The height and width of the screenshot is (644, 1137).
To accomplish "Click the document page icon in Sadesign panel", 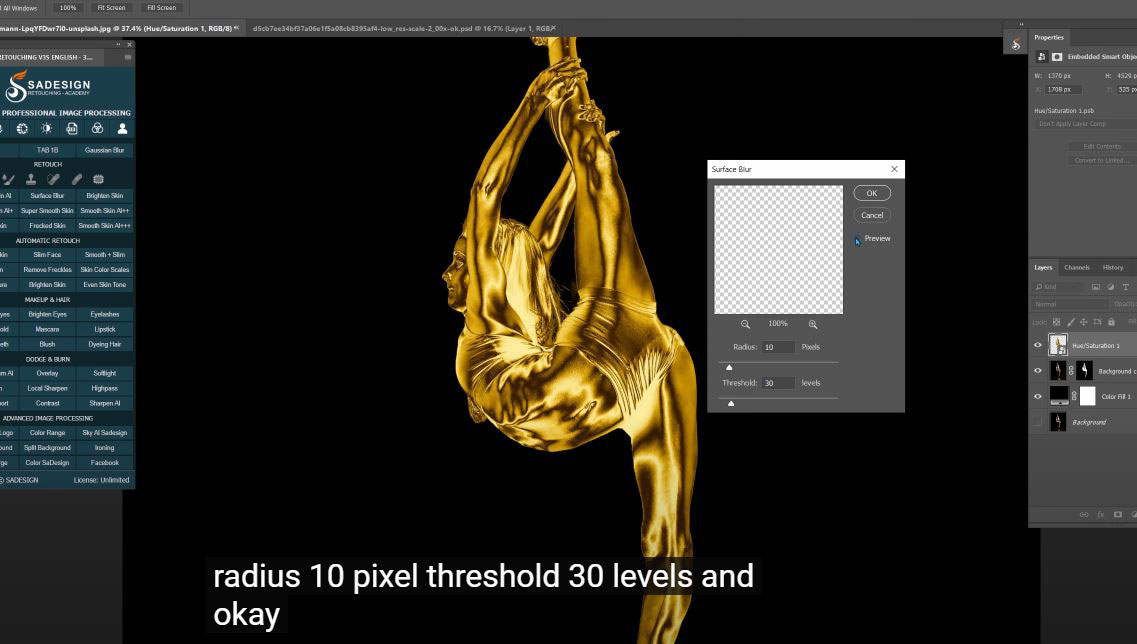I will click(72, 128).
